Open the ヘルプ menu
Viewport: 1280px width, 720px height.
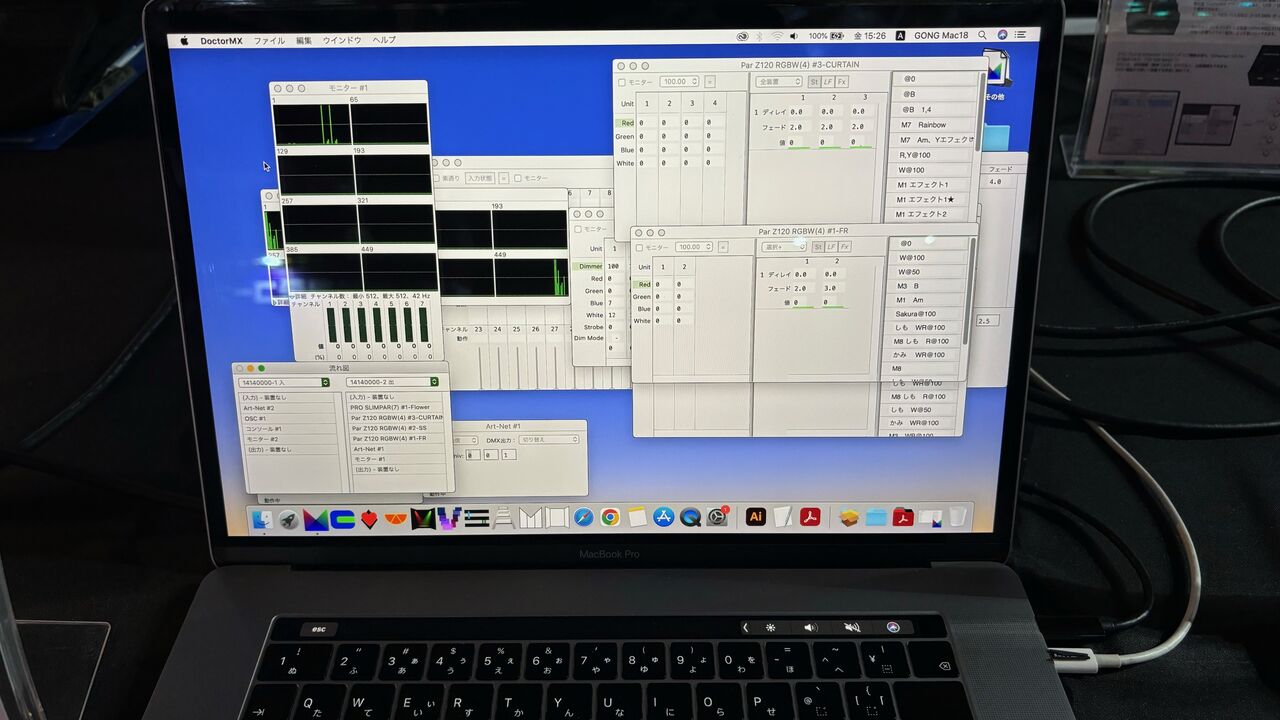[x=384, y=40]
